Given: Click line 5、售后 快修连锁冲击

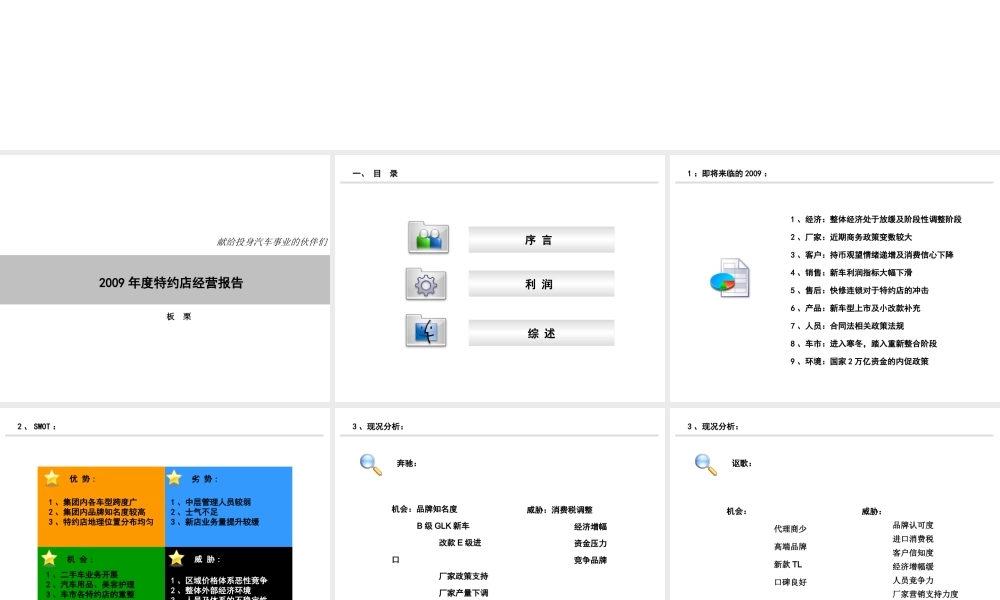Looking at the screenshot, I should click(859, 291).
